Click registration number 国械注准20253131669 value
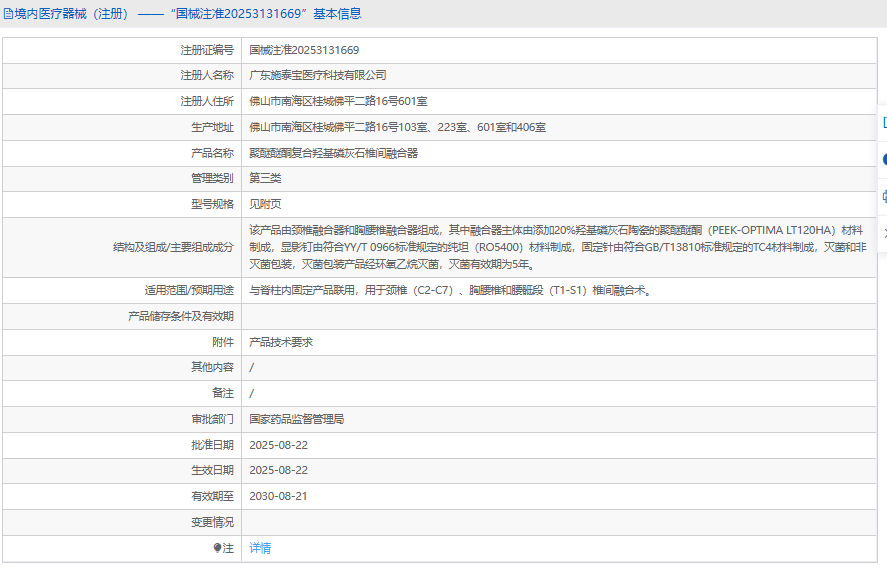 pyautogui.click(x=304, y=50)
